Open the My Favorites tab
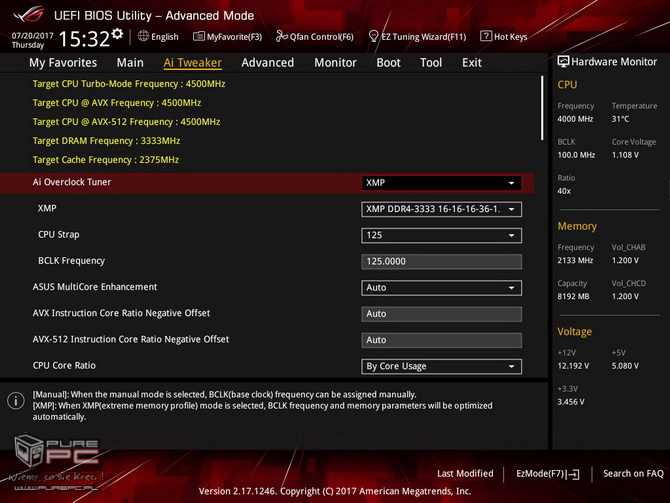 pyautogui.click(x=63, y=63)
